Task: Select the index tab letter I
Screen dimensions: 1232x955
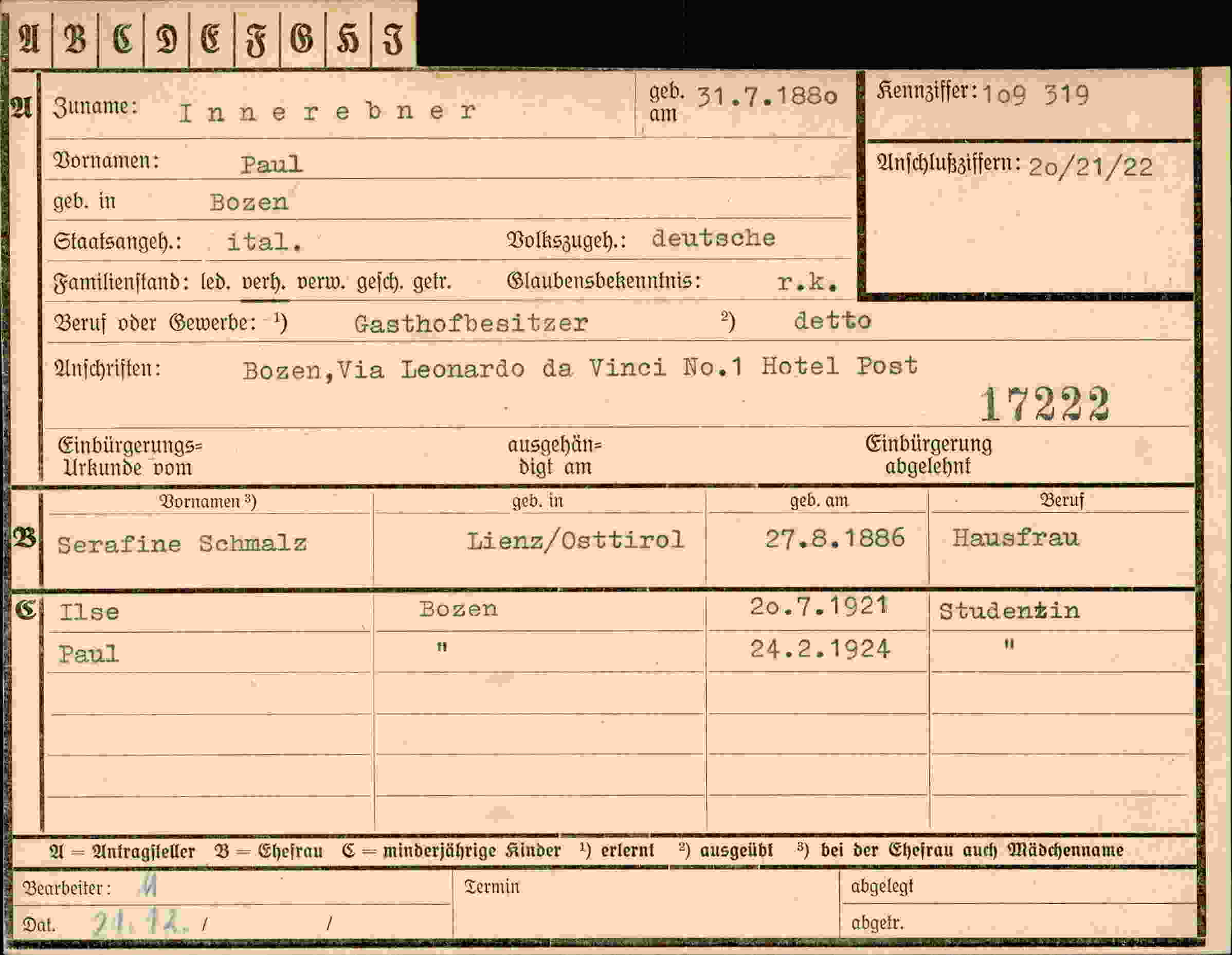Action: (393, 41)
